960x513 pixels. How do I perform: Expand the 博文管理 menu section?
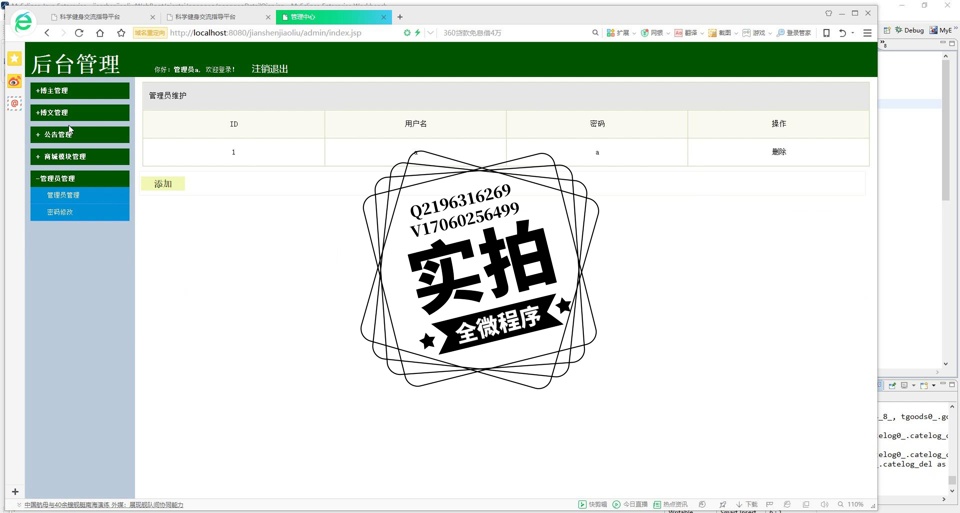tap(80, 113)
